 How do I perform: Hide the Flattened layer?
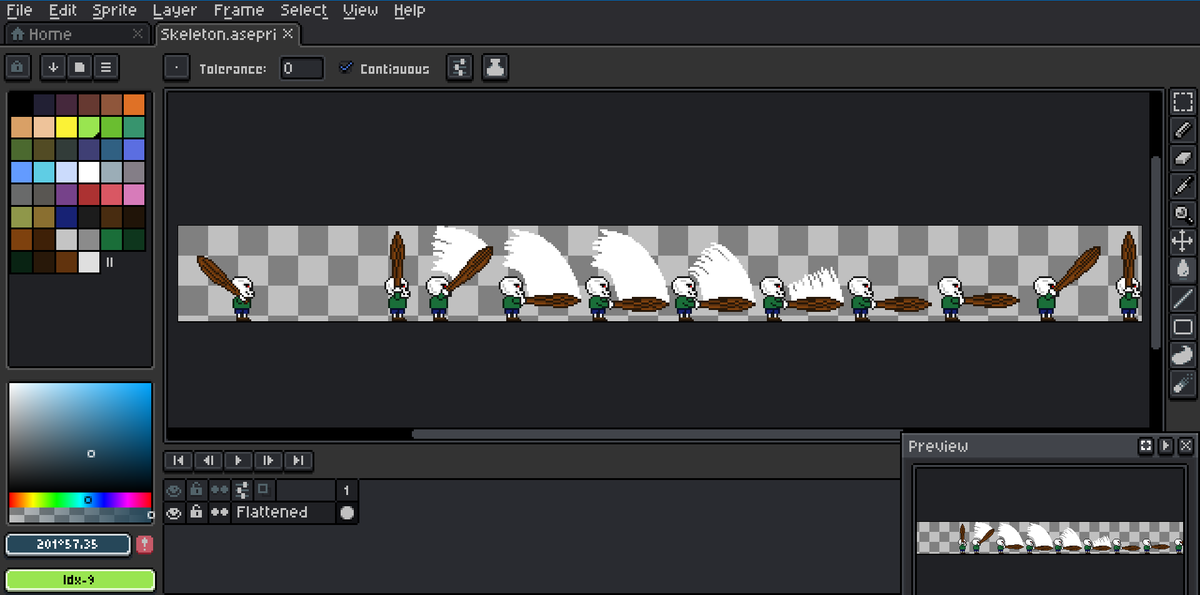tap(173, 512)
